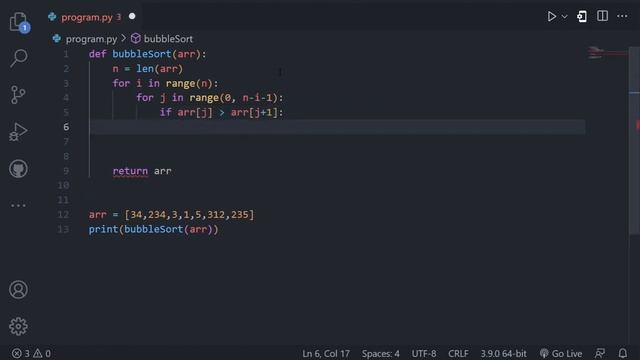Open the GitHub view
The height and width of the screenshot is (360, 640).
click(18, 169)
